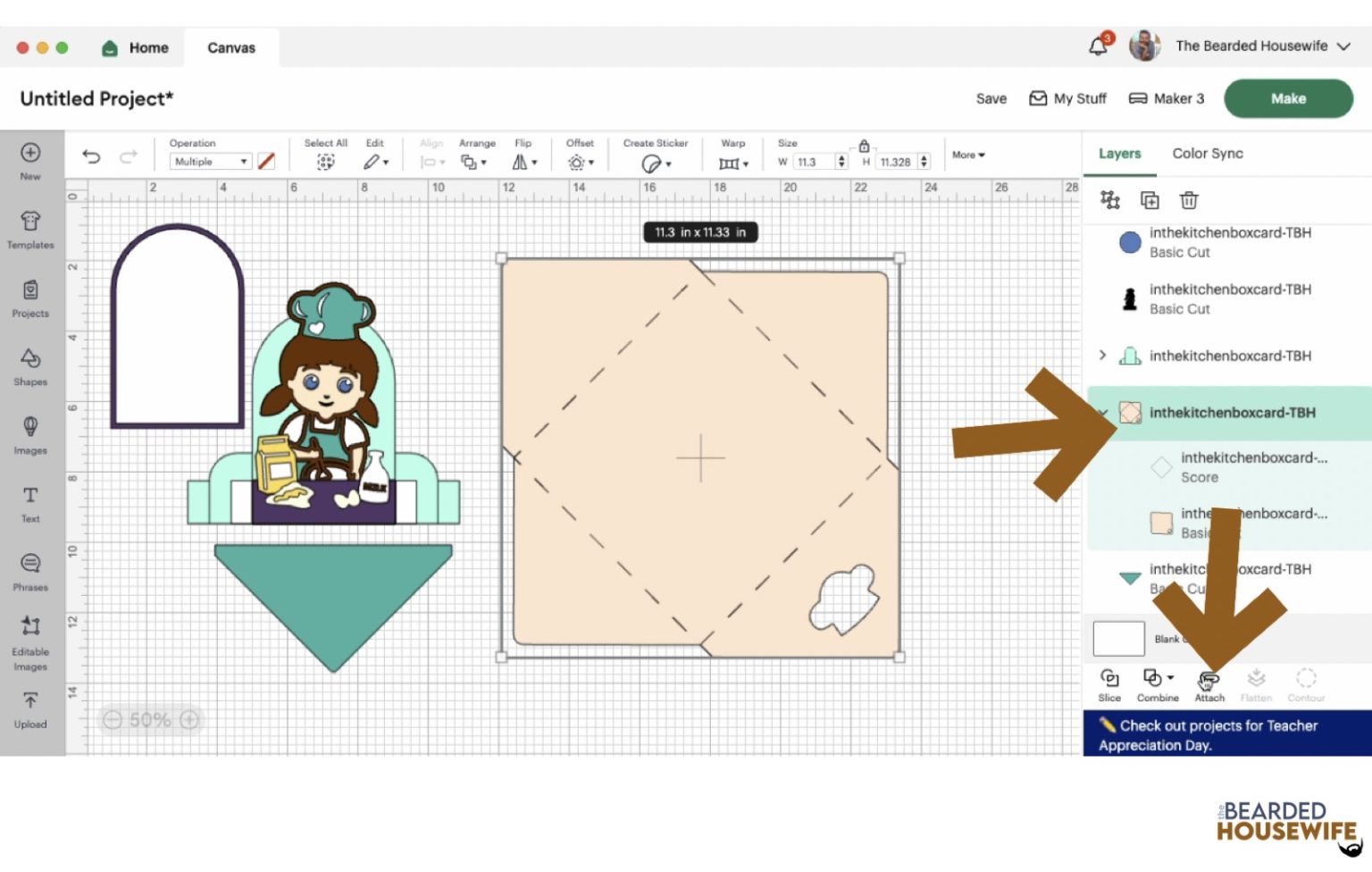Switch to the Color Sync tab
Viewport: 1372px width, 872px height.
tap(1207, 154)
